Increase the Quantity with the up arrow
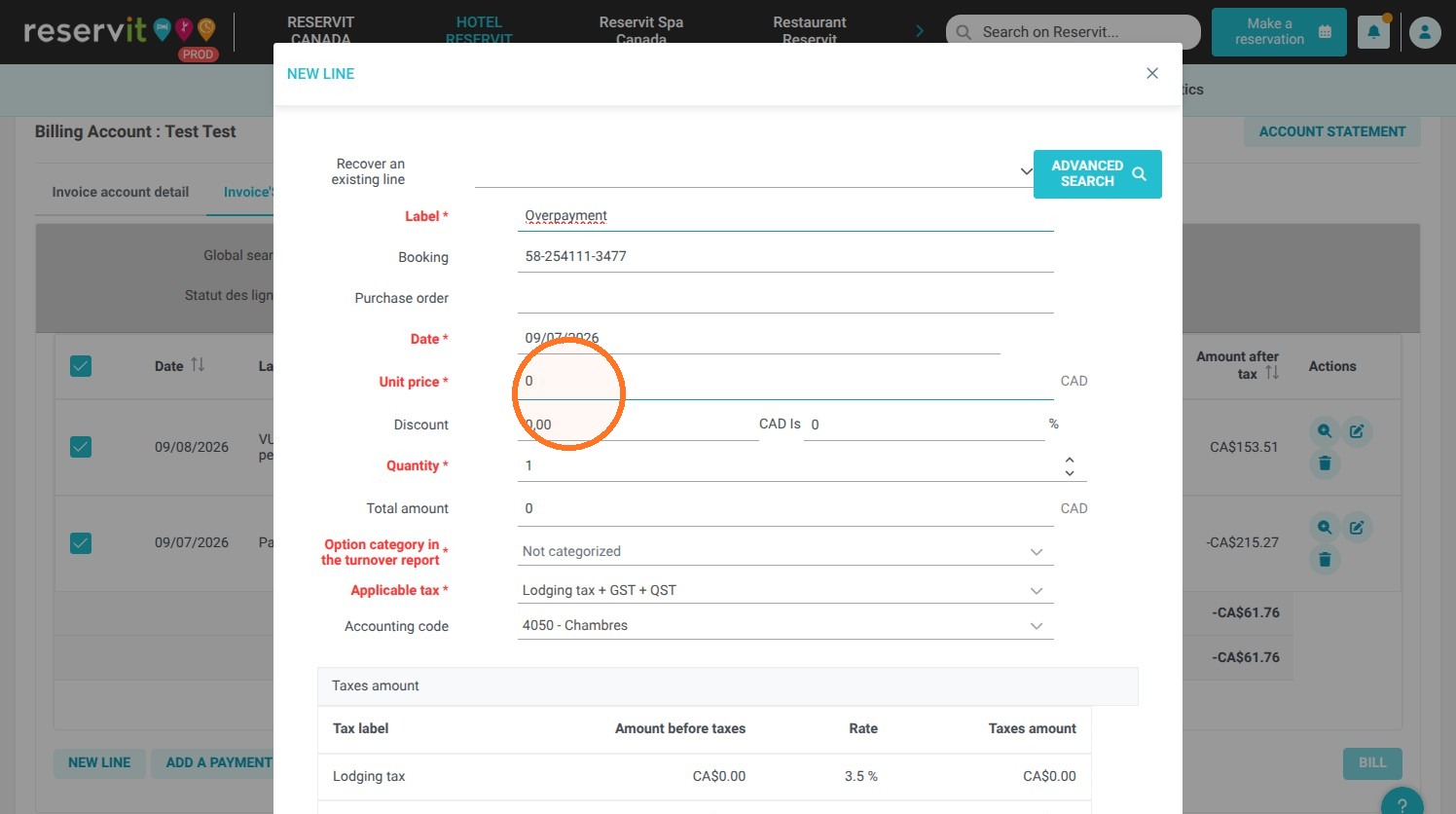1456x814 pixels. pos(1070,459)
